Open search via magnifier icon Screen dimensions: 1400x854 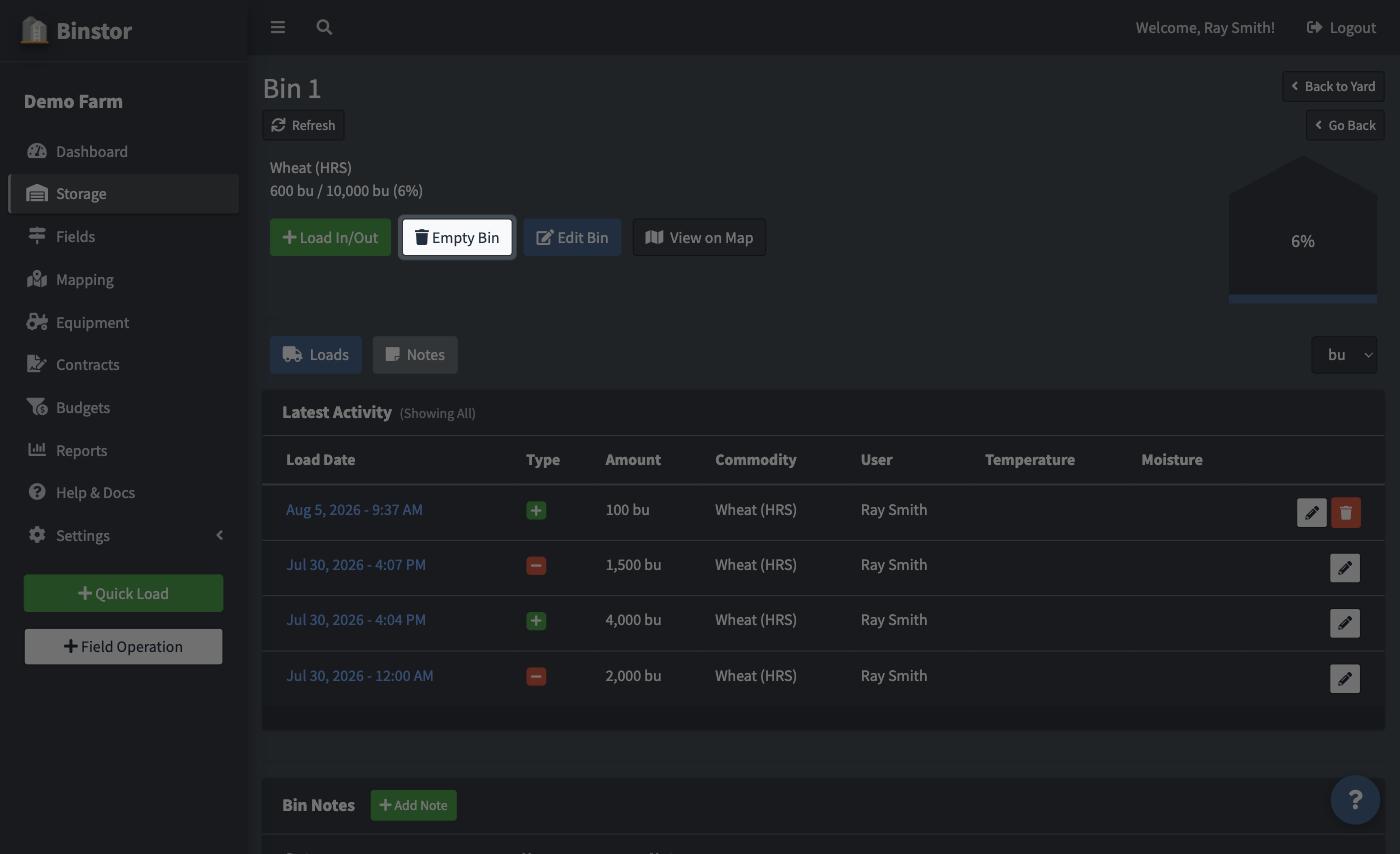coord(324,27)
